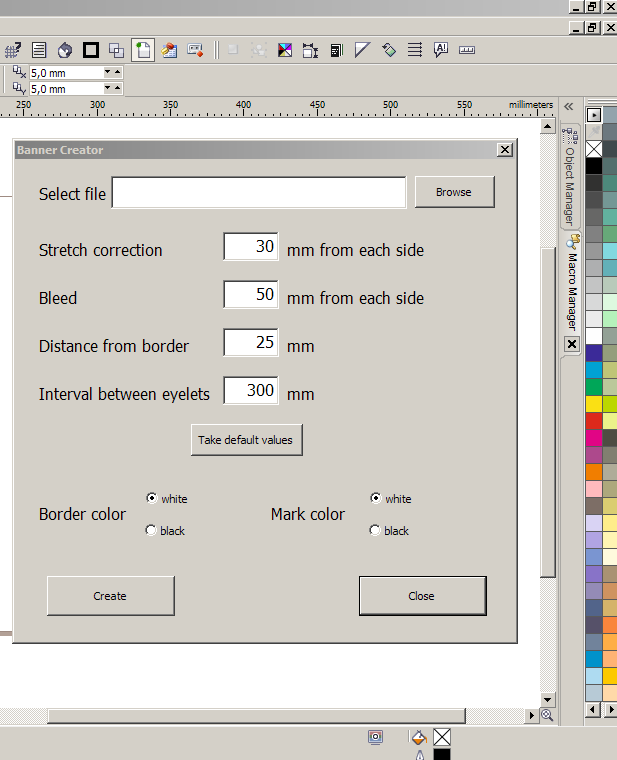Pick the magenta swatch in color palette
The height and width of the screenshot is (760, 617).
tap(594, 438)
